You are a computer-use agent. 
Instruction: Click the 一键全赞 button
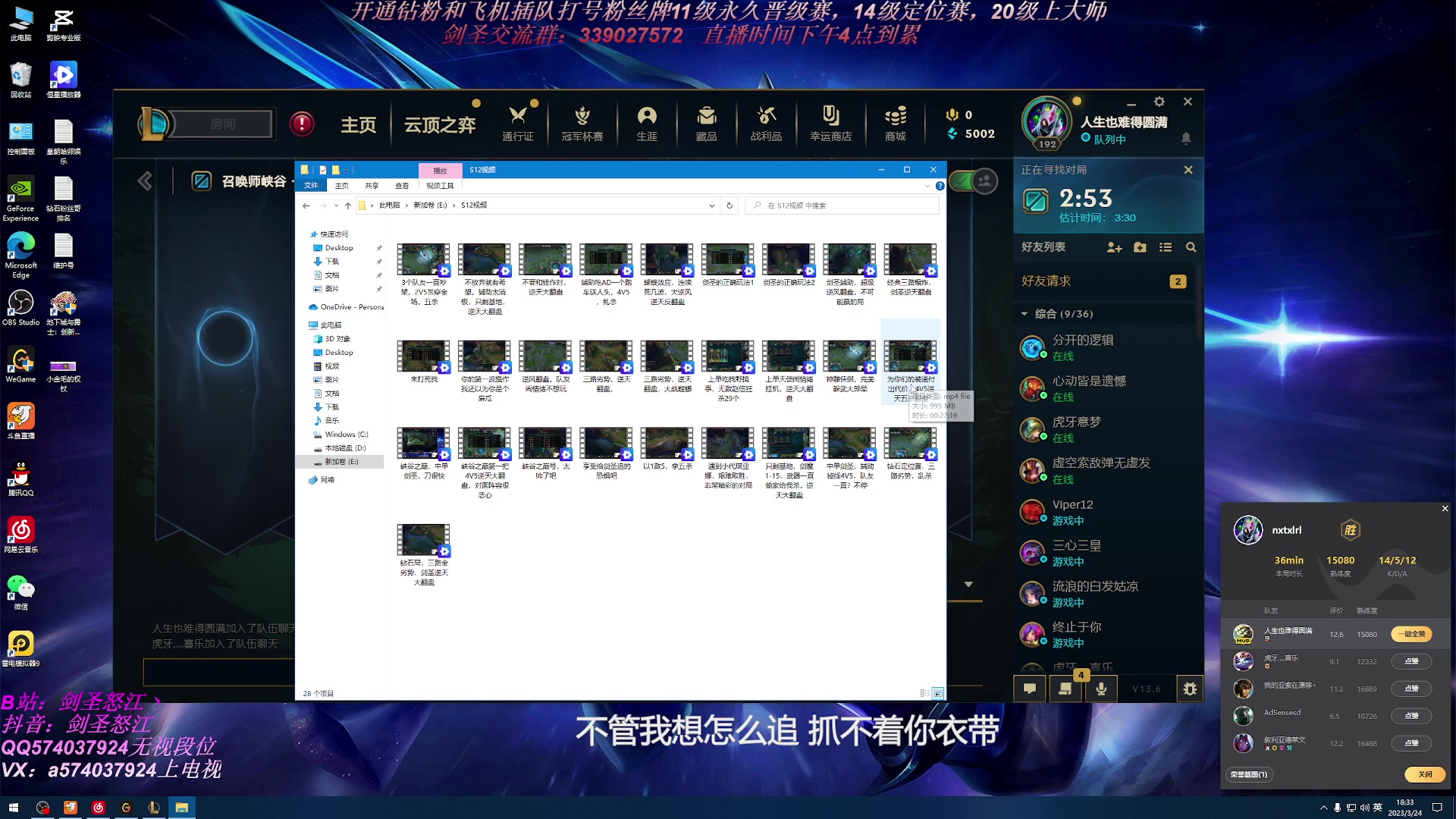1411,634
